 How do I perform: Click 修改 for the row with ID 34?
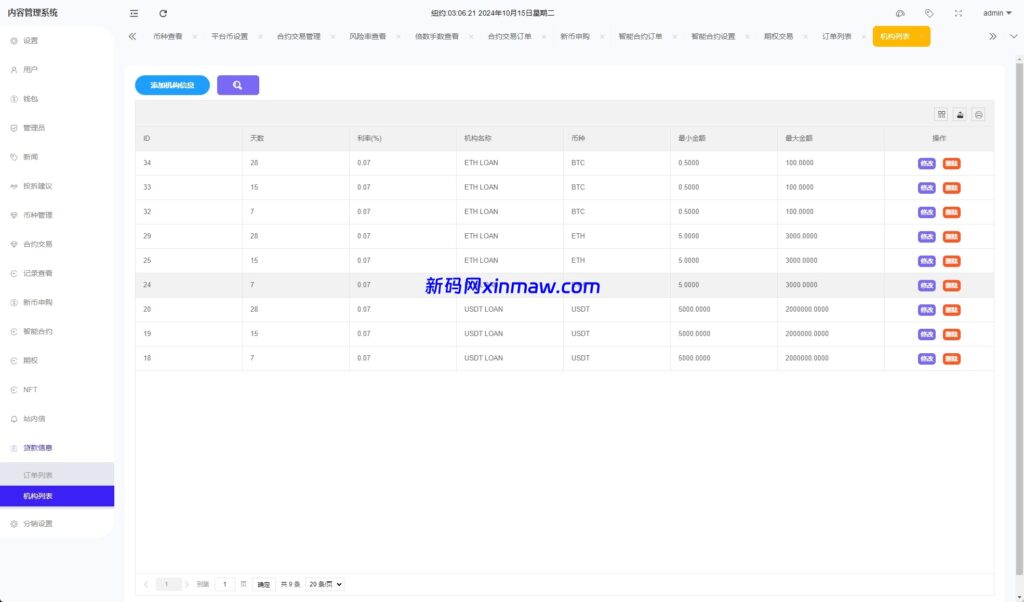[x=926, y=163]
